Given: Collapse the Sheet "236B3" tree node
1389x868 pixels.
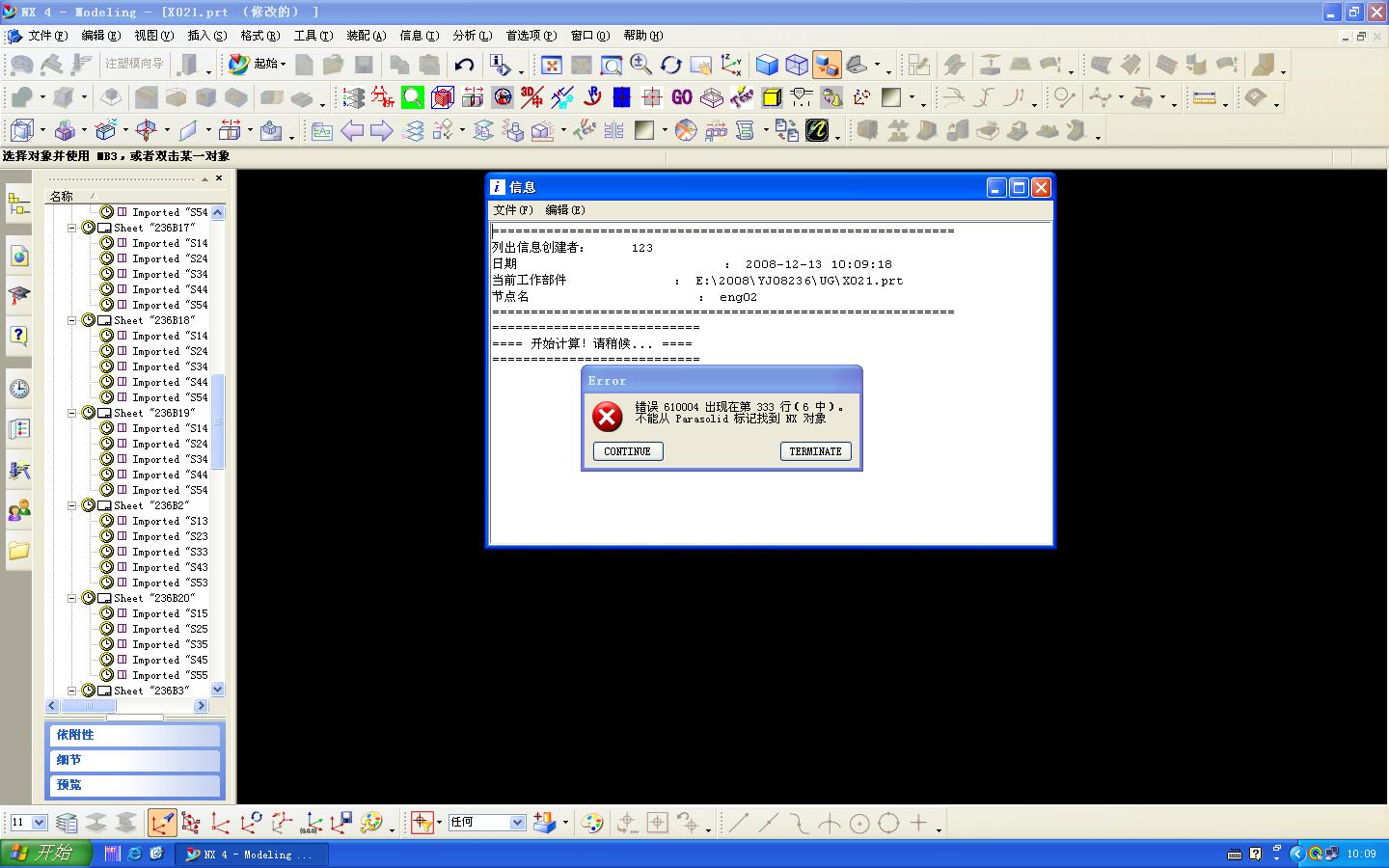Looking at the screenshot, I should [x=71, y=691].
